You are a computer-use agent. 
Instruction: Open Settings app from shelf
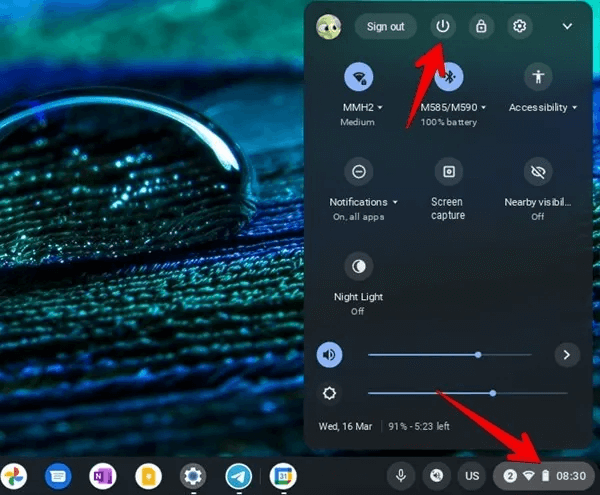point(193,476)
